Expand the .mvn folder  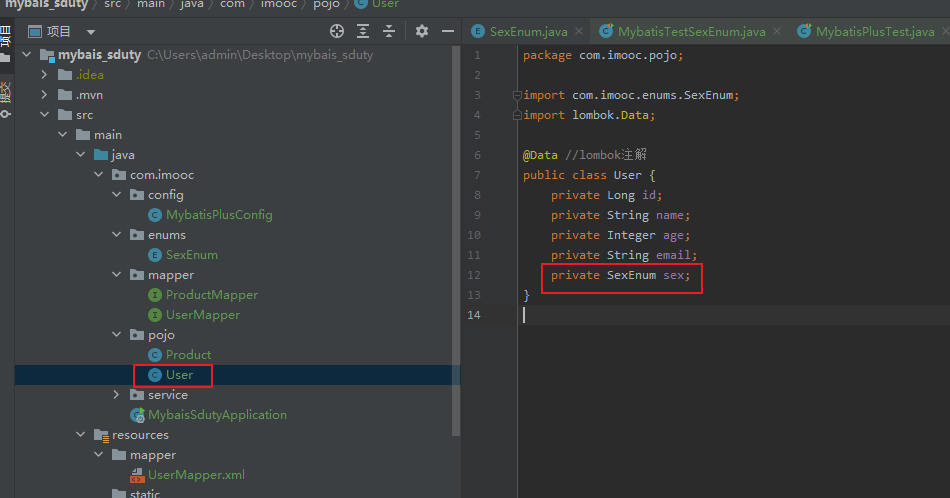44,95
